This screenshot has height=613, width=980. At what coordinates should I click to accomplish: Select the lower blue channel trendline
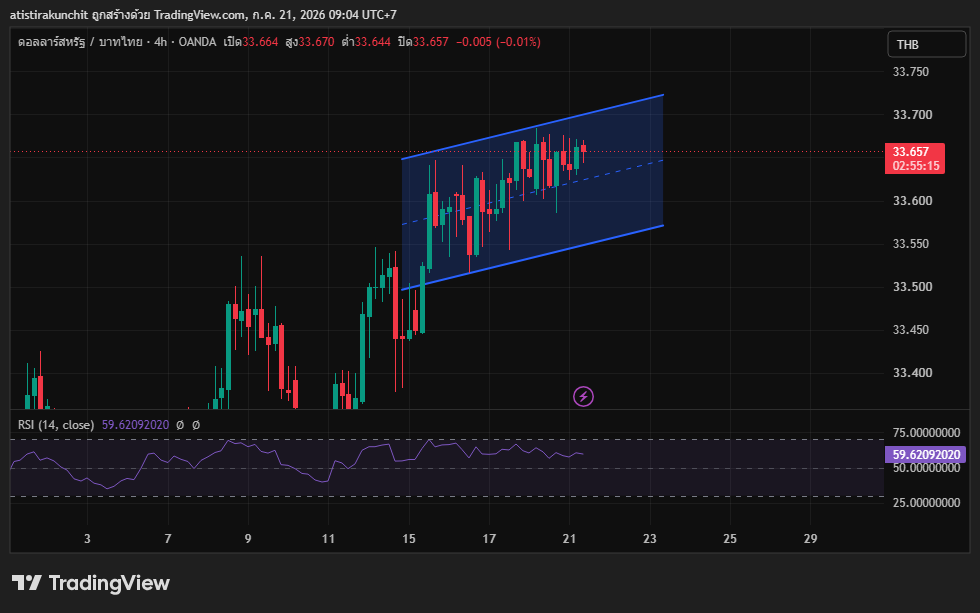532,257
